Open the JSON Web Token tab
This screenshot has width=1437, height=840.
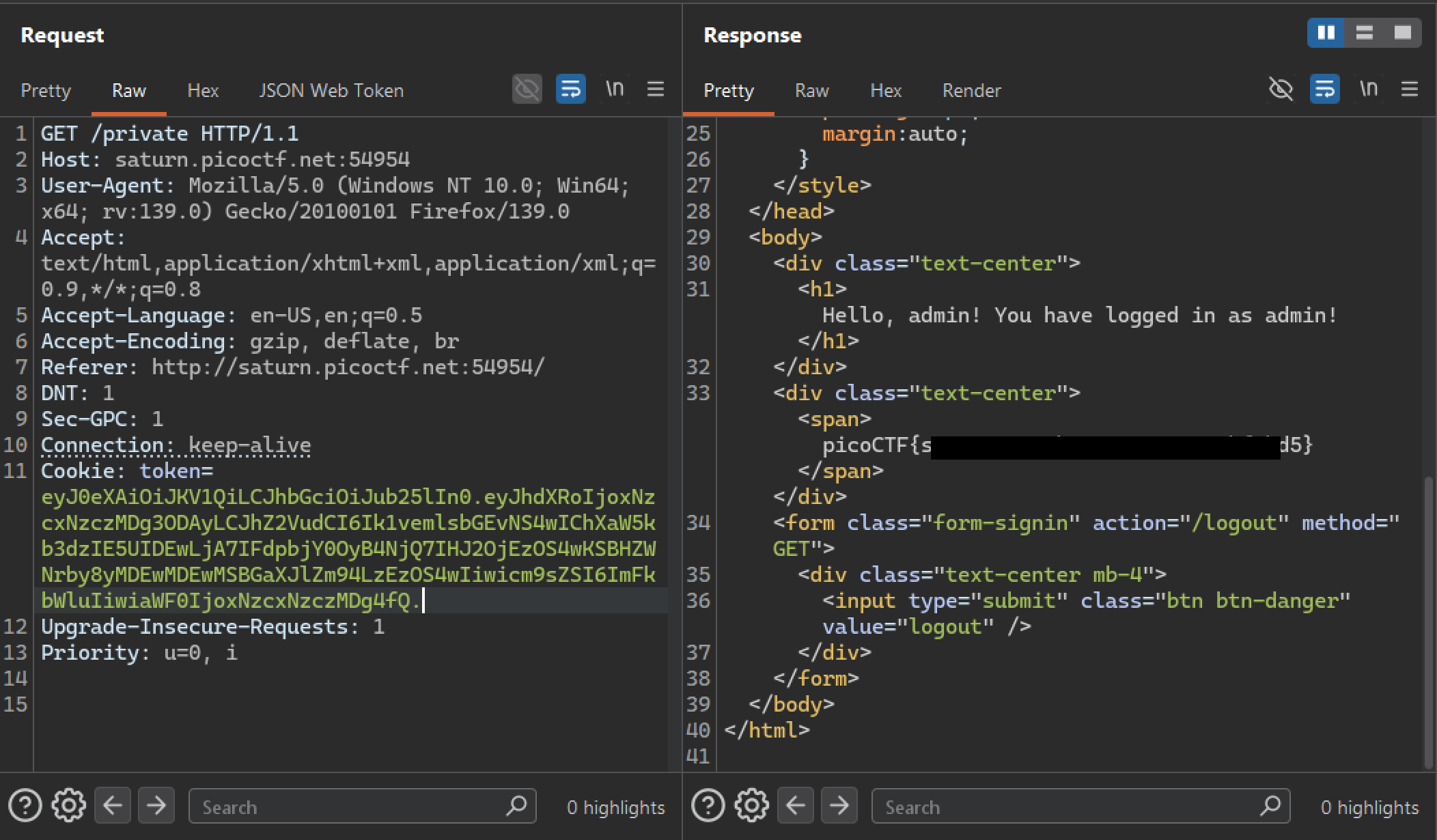(331, 89)
